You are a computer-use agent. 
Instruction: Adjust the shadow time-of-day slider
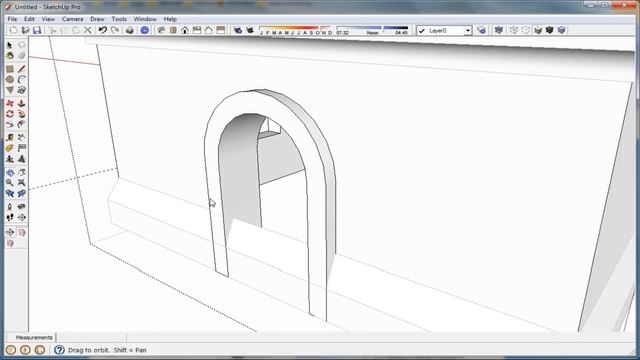(372, 30)
